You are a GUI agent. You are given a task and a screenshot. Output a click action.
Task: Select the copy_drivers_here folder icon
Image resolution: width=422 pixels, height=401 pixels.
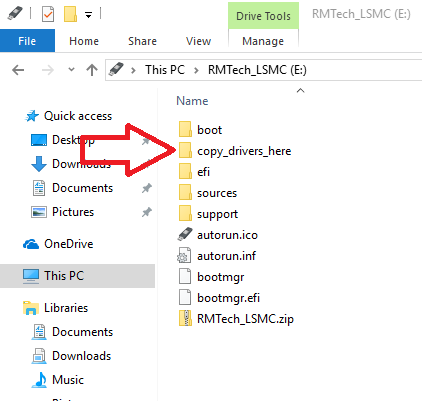[185, 151]
